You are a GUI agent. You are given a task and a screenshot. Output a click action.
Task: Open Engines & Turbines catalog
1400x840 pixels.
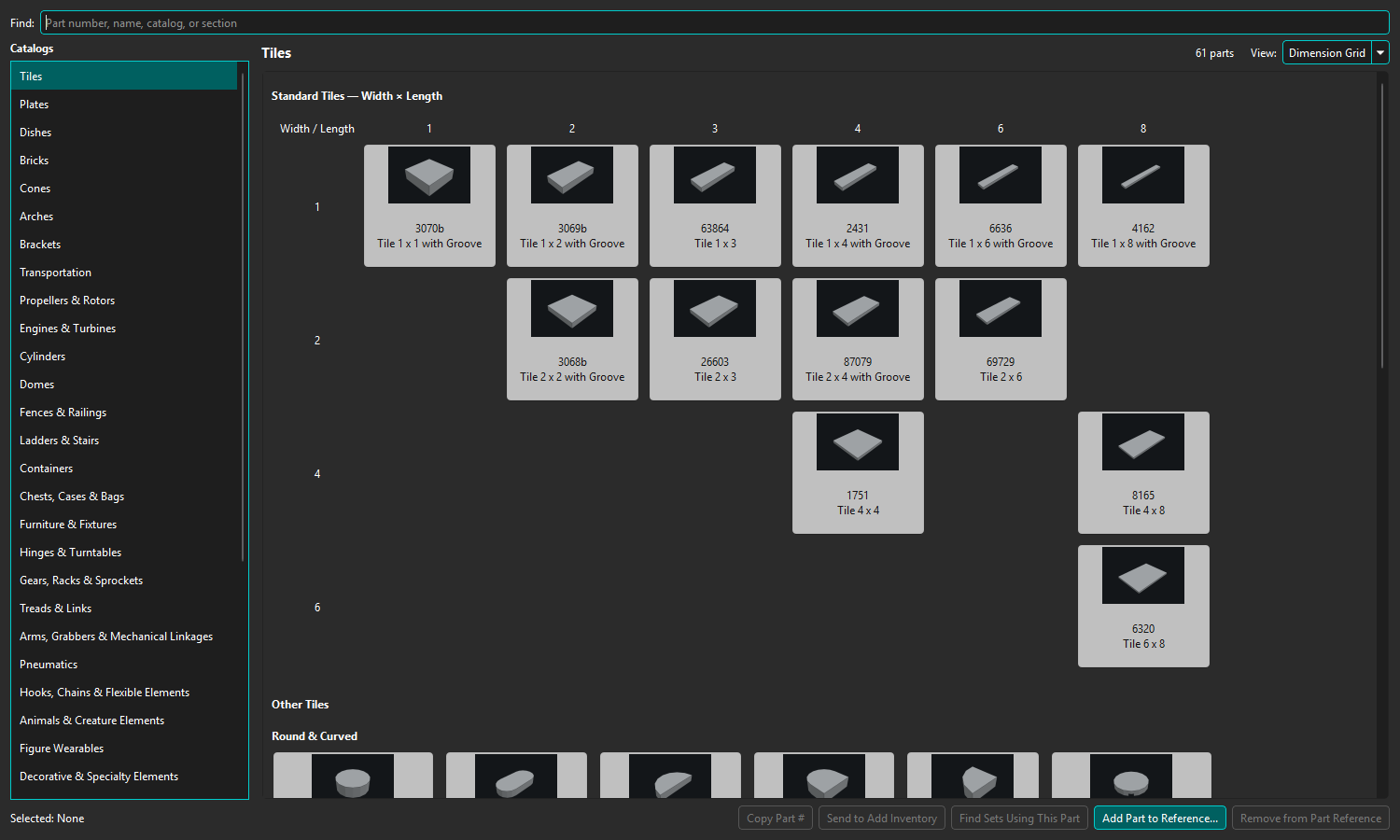point(124,329)
